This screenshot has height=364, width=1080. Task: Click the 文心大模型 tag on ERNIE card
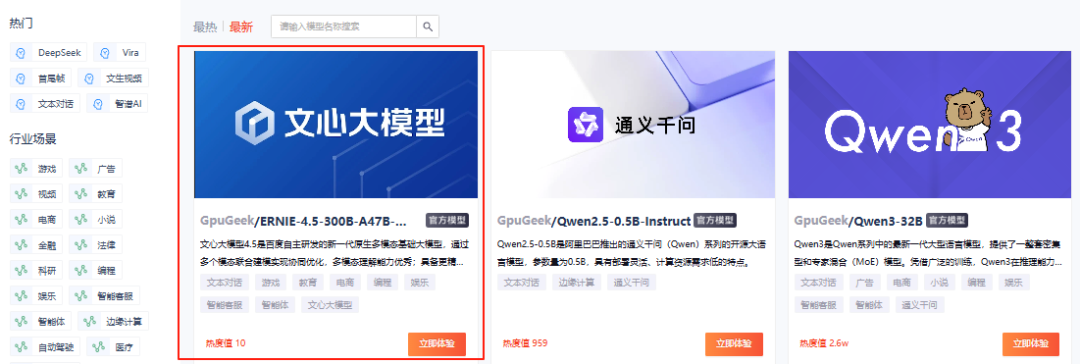pyautogui.click(x=331, y=305)
